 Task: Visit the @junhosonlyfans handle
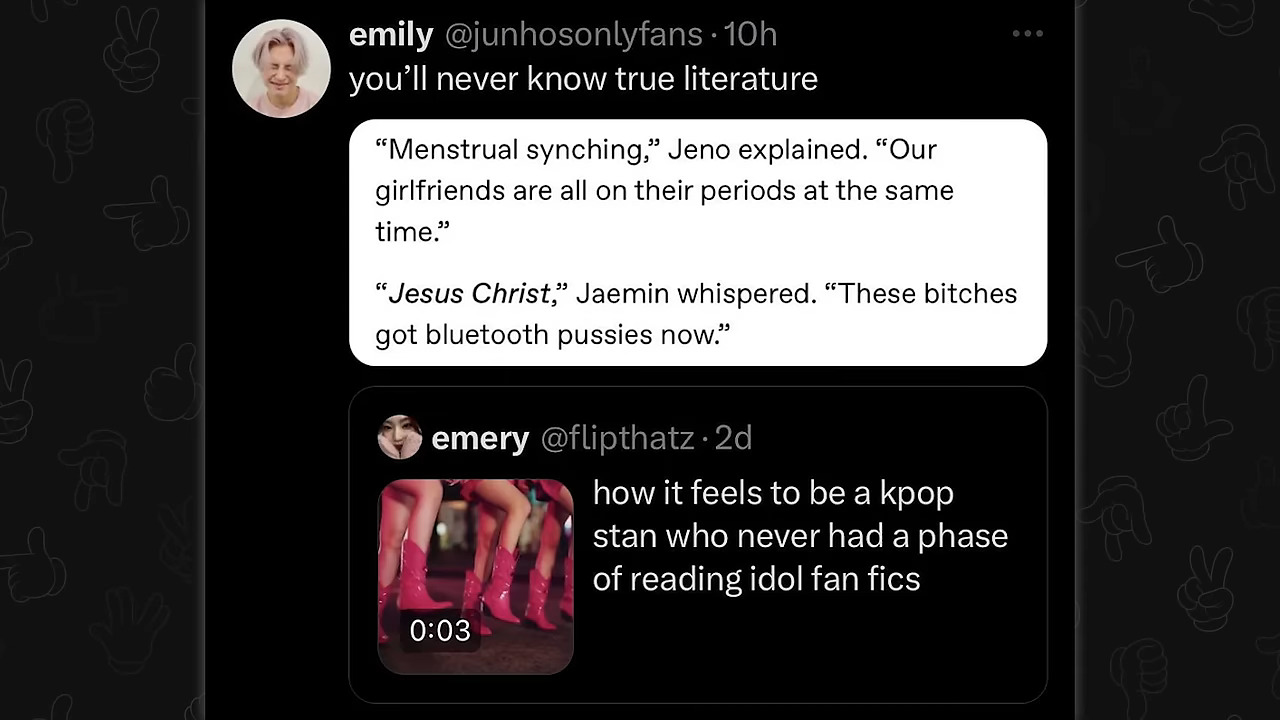[573, 35]
